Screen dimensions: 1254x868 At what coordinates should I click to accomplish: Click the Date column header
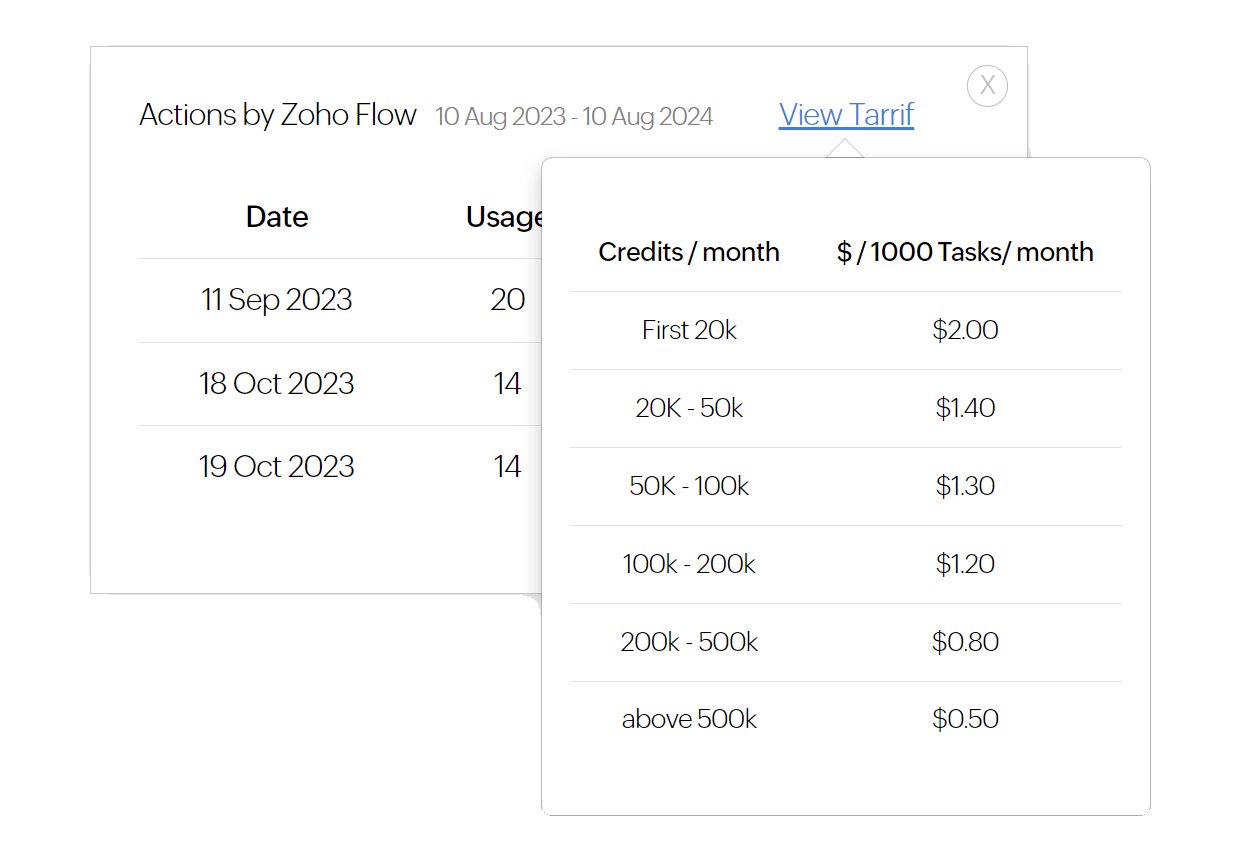277,217
